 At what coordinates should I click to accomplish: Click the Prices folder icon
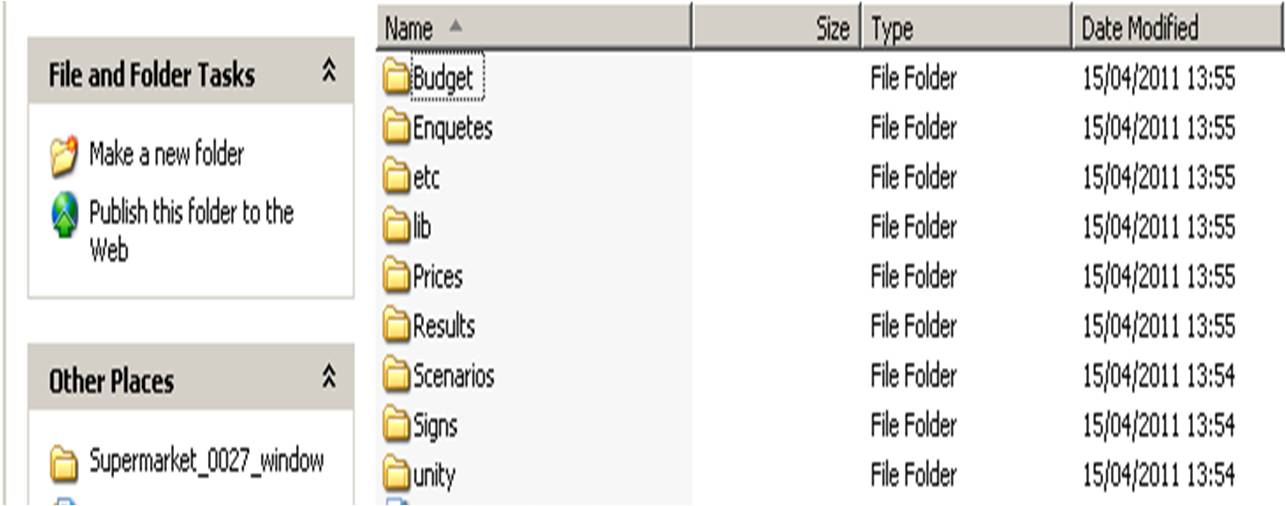(x=397, y=276)
